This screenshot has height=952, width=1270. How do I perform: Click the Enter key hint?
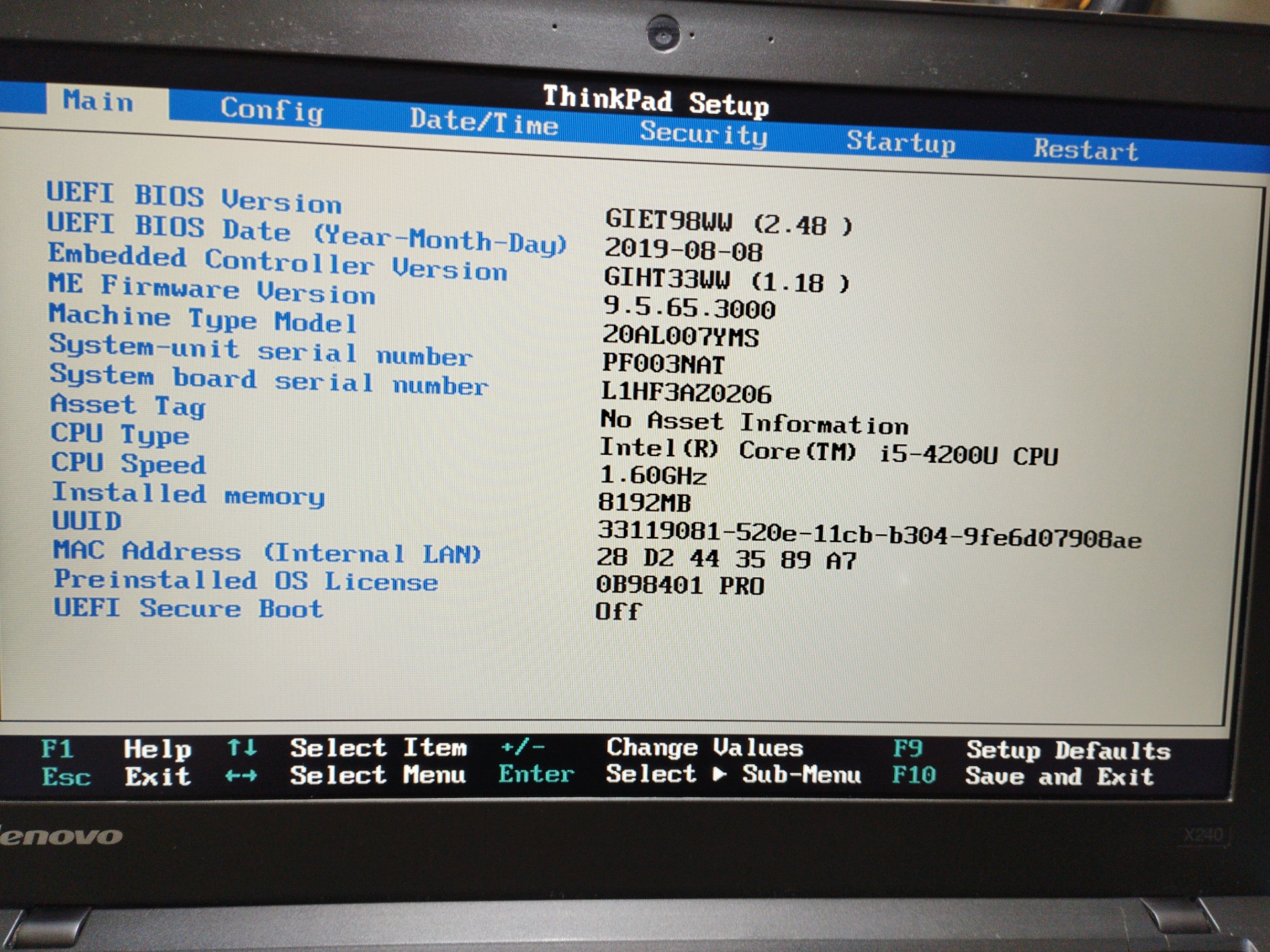tap(536, 774)
